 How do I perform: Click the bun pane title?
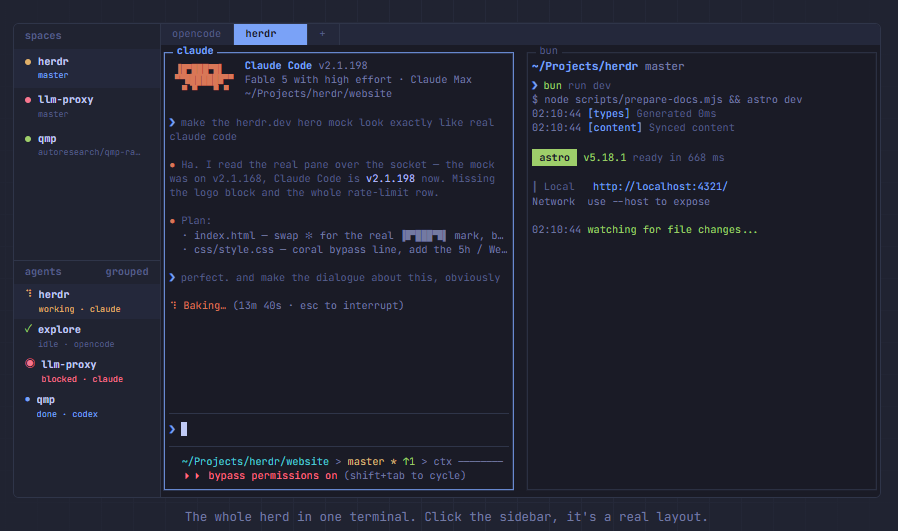point(548,50)
